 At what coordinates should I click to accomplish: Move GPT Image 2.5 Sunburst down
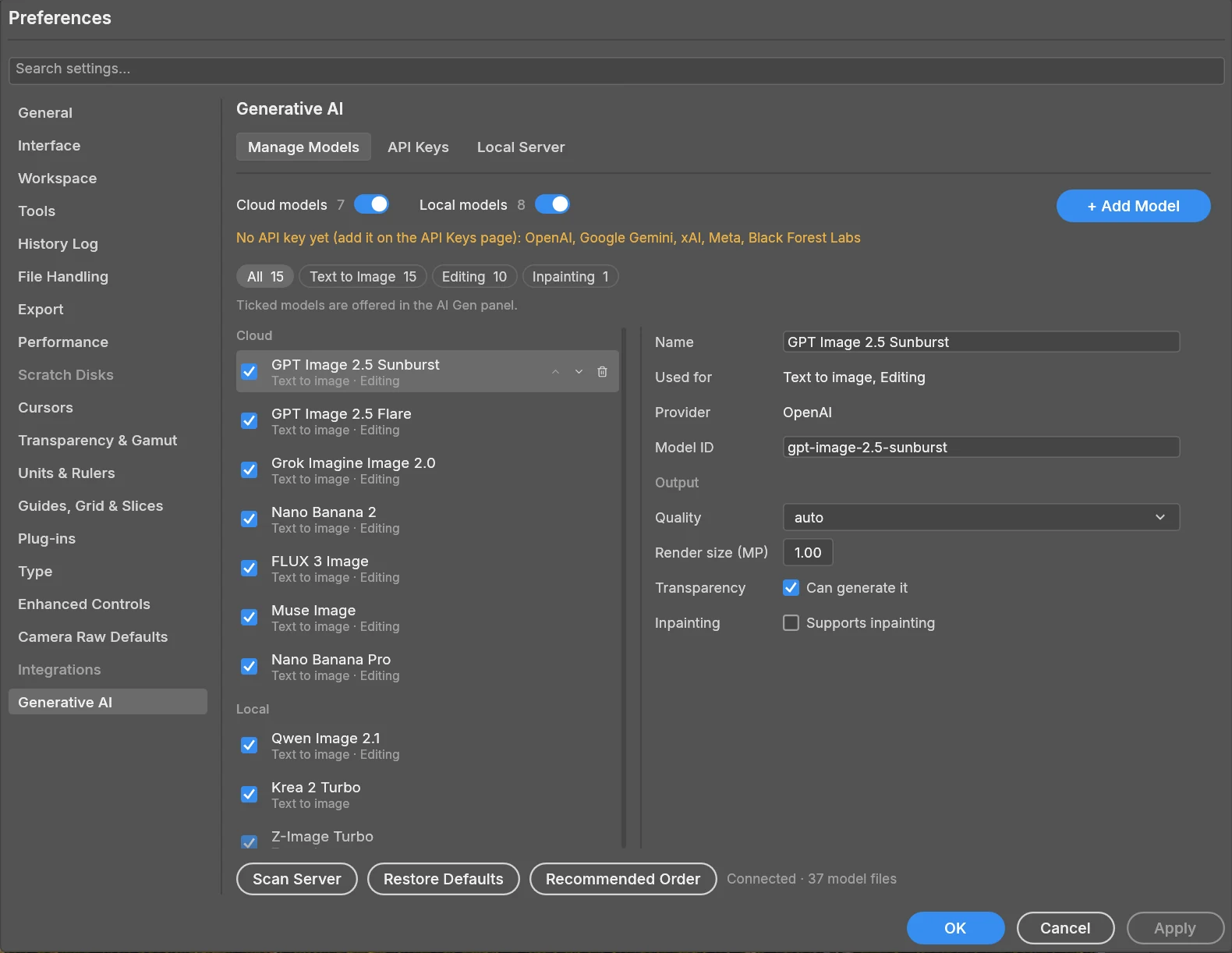[x=579, y=372]
